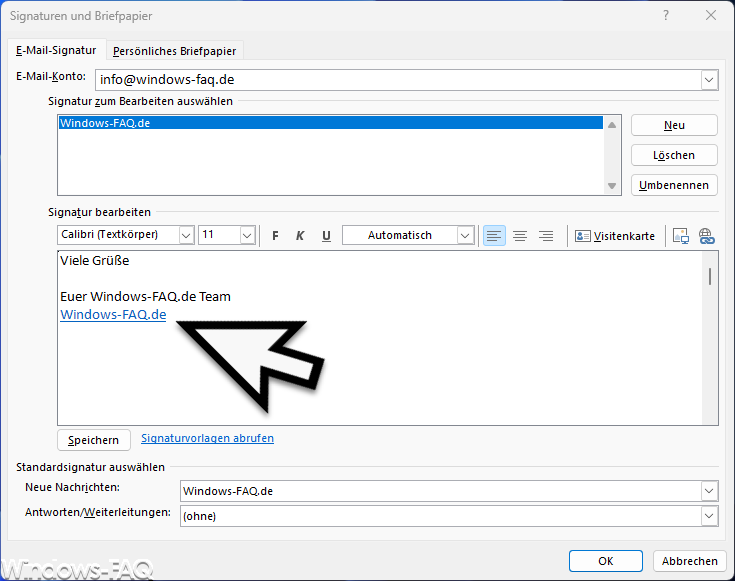This screenshot has height=581, width=735.
Task: Insert picture into signature
Action: click(x=681, y=236)
